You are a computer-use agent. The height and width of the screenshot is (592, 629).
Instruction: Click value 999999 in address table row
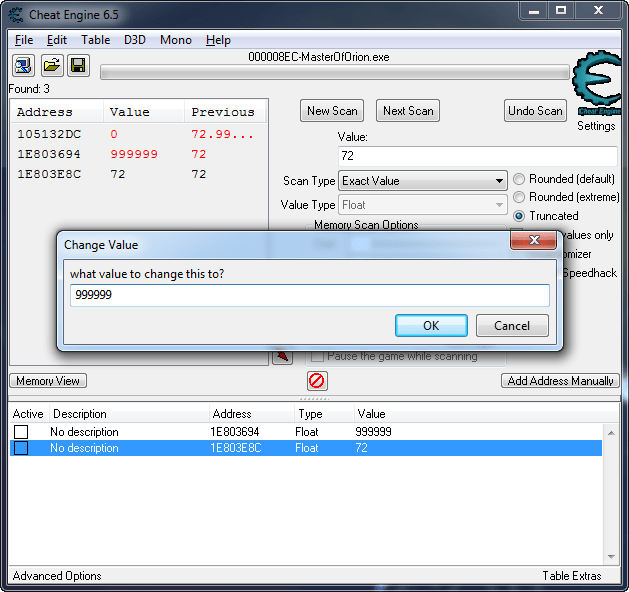(373, 432)
